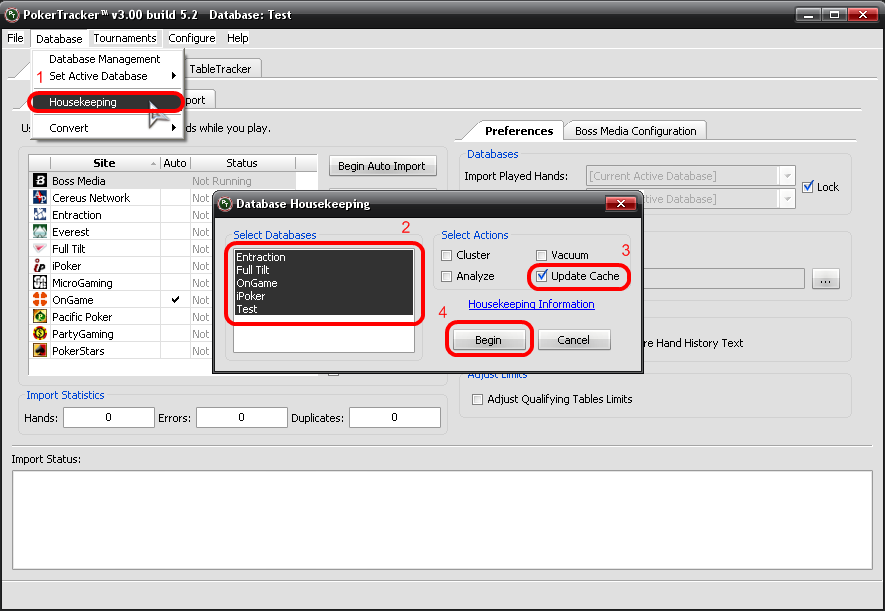The height and width of the screenshot is (611, 885).
Task: Toggle the Auto checkmark for OnGame
Action: click(x=176, y=300)
